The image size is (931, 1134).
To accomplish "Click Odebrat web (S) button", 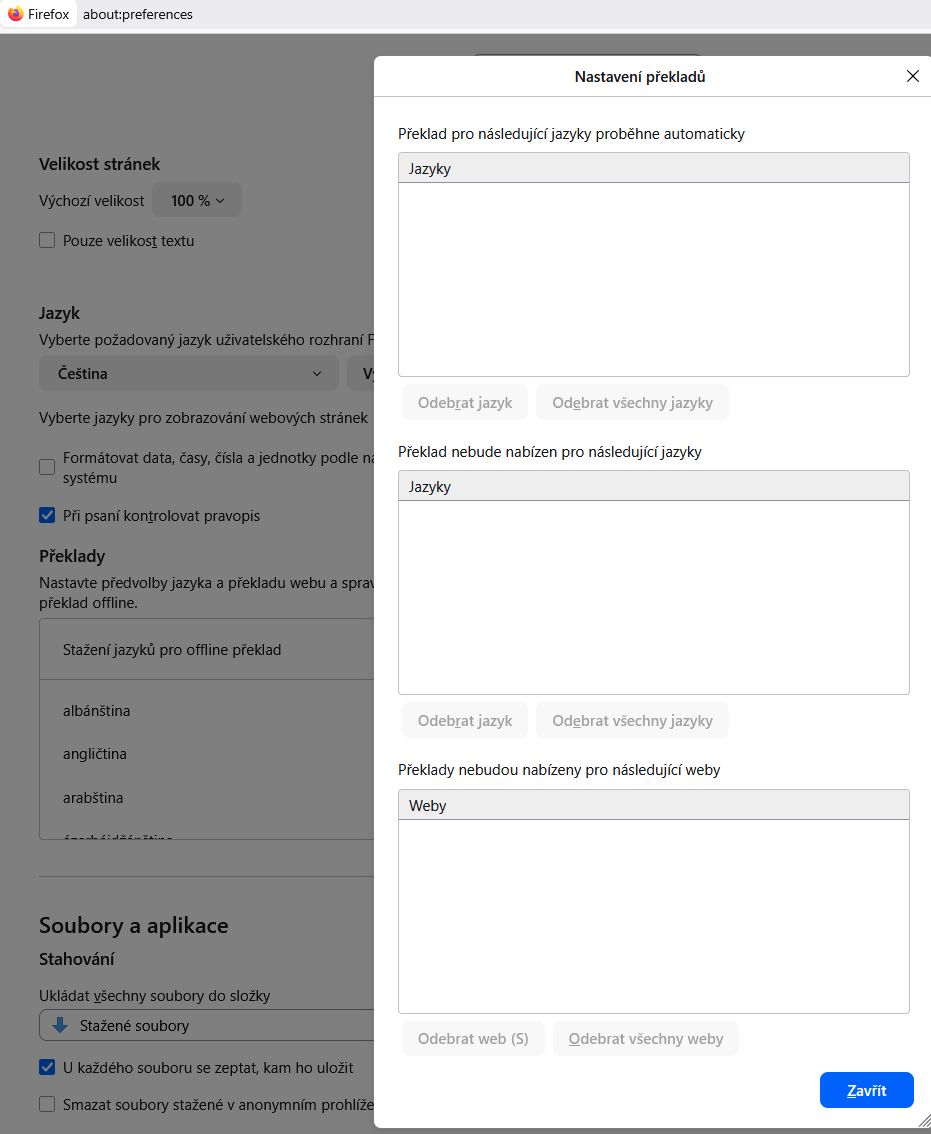I will [473, 1039].
